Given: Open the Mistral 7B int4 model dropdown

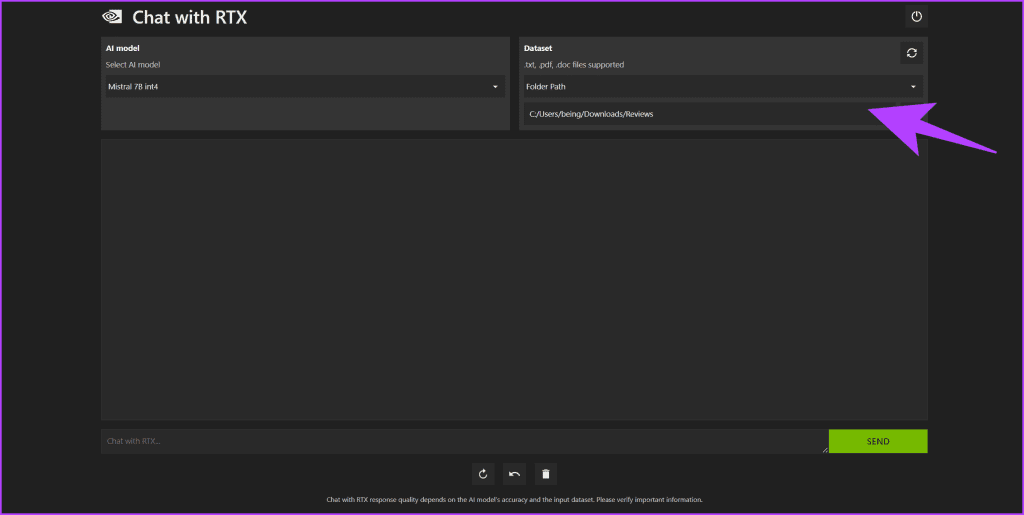Looking at the screenshot, I should point(305,86).
